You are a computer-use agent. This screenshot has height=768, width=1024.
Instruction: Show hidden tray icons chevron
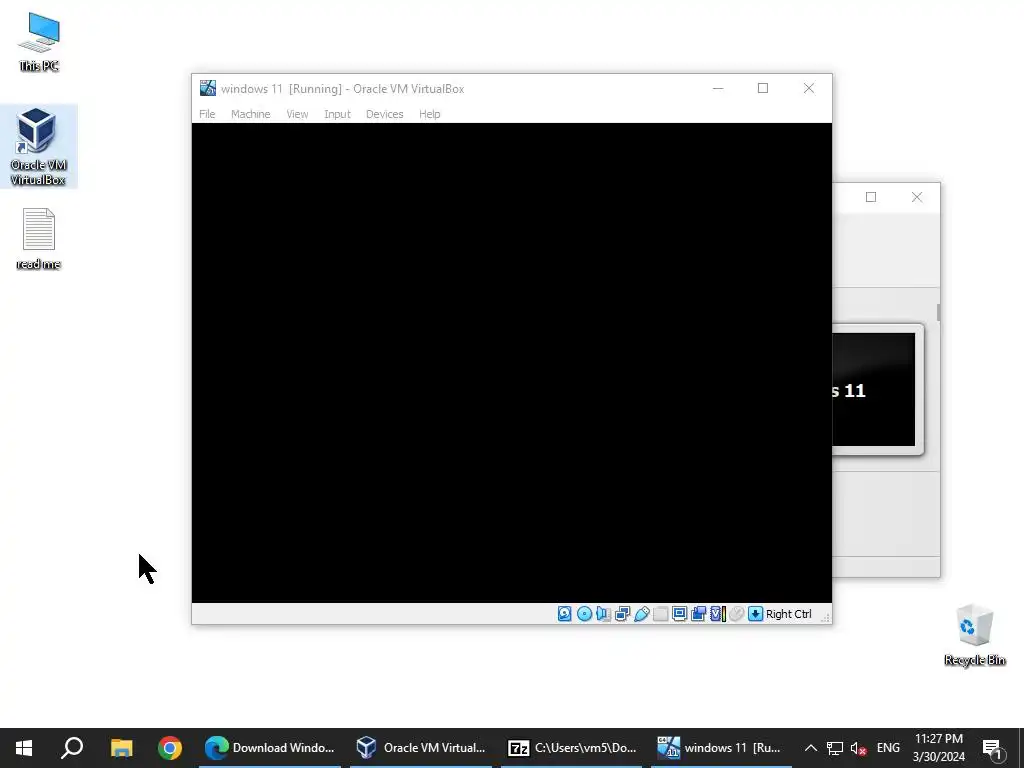coord(810,748)
